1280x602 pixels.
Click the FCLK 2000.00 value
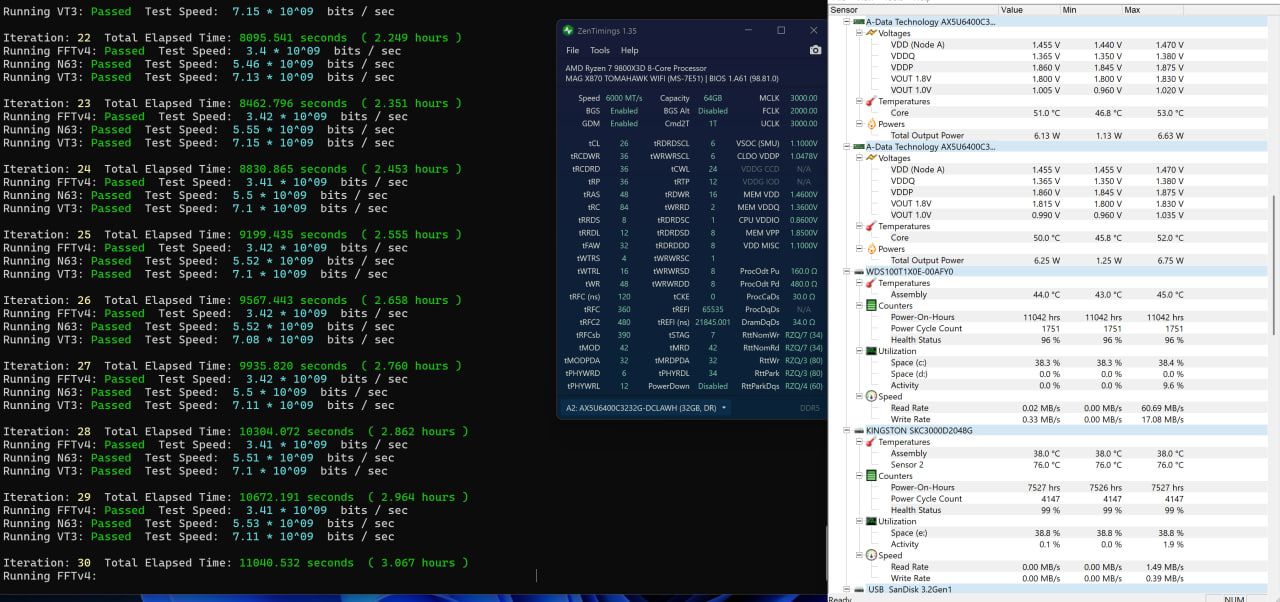tap(804, 111)
